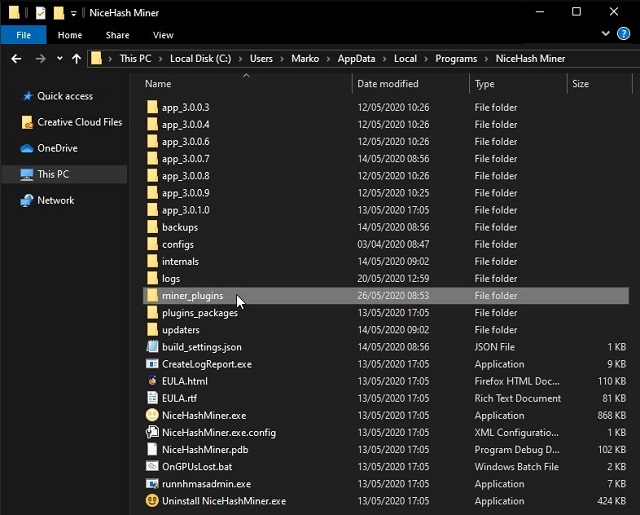Click the address bar folder icon
This screenshot has height=515, width=640.
pos(96,58)
